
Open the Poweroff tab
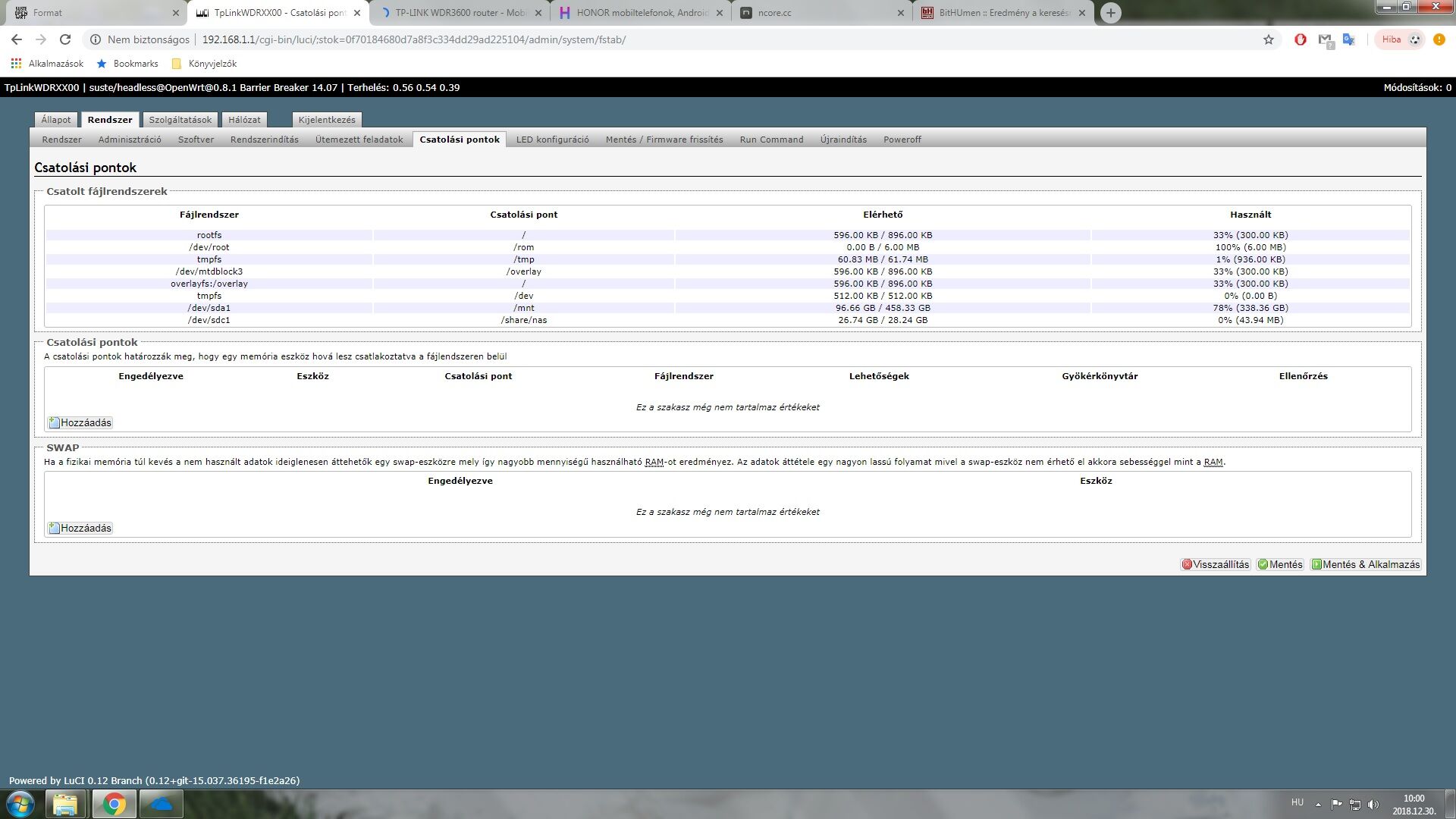coord(902,140)
